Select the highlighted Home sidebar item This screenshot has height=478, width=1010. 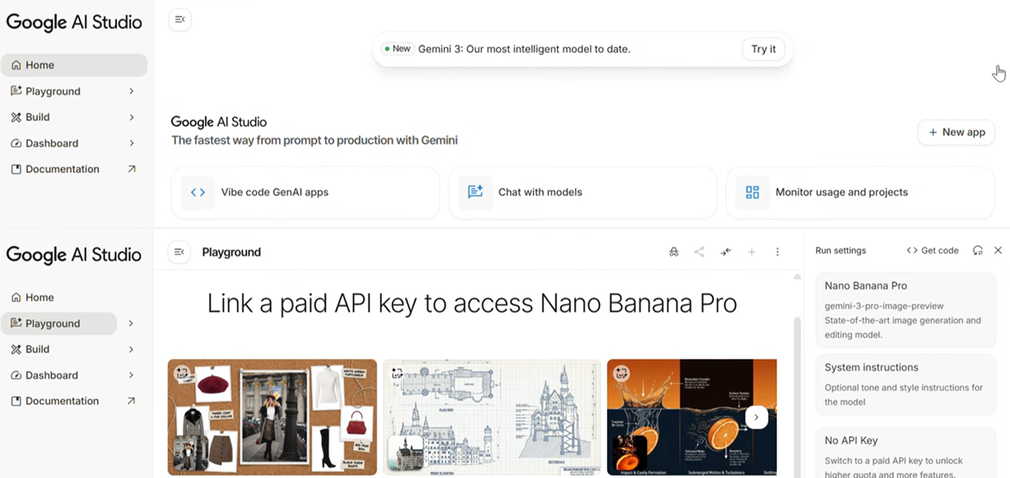point(74,65)
